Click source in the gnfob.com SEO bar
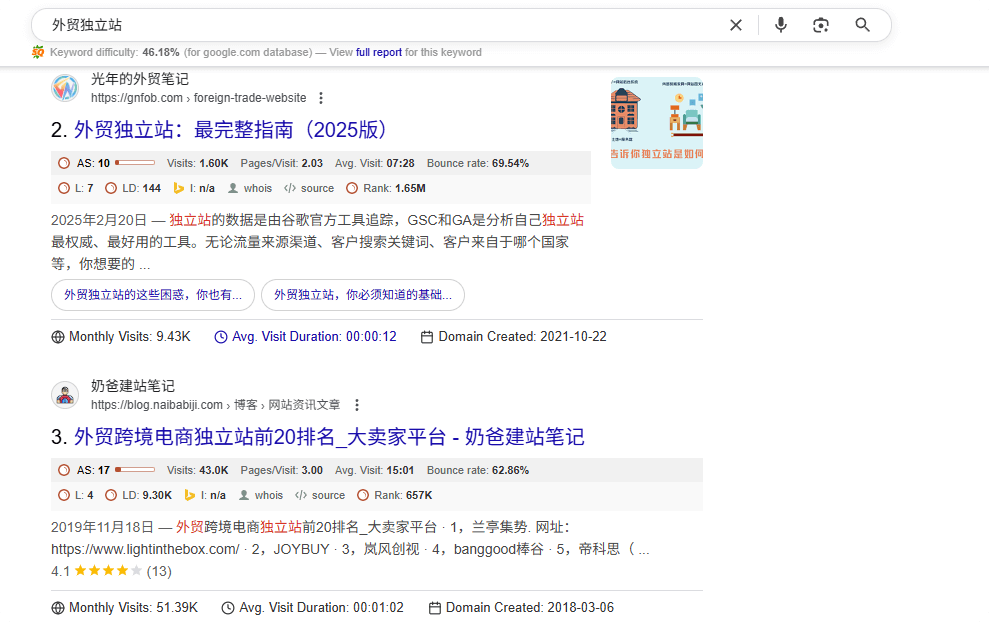 click(317, 188)
